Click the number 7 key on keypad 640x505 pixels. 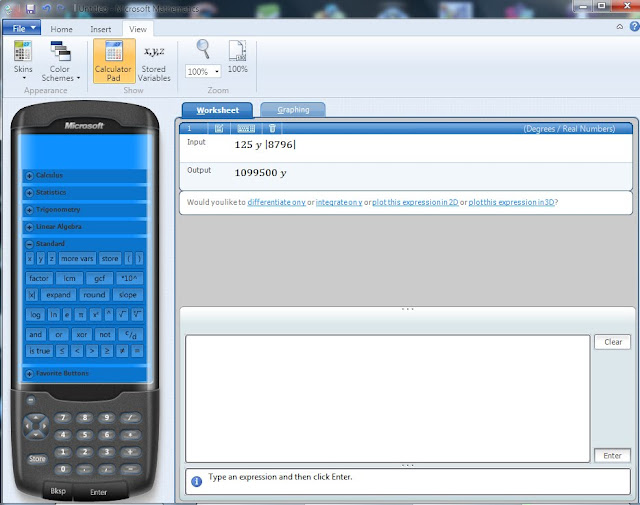[x=63, y=418]
